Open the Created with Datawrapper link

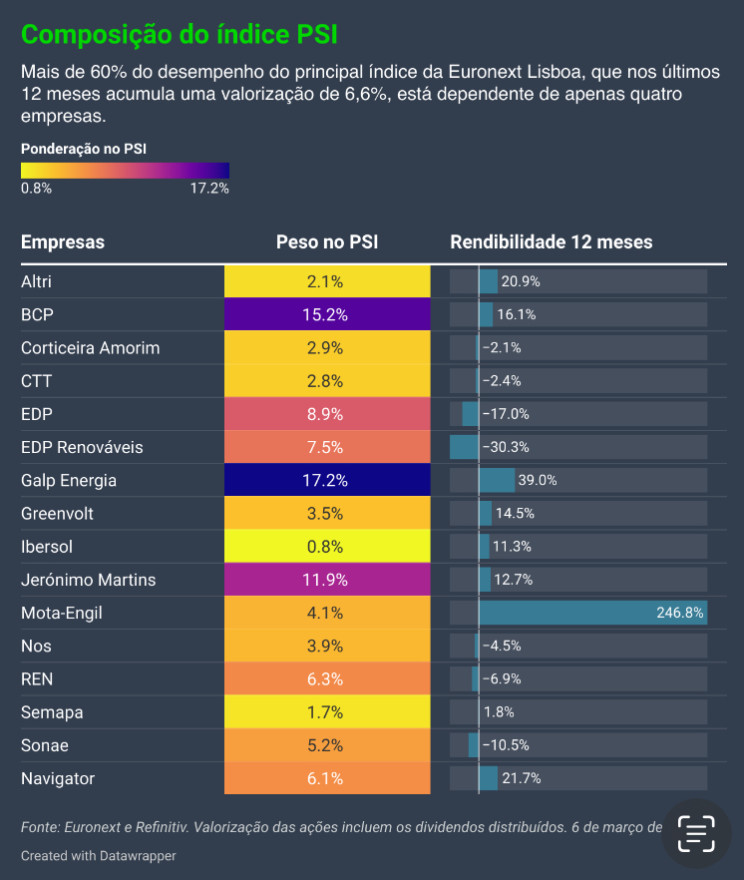point(98,855)
